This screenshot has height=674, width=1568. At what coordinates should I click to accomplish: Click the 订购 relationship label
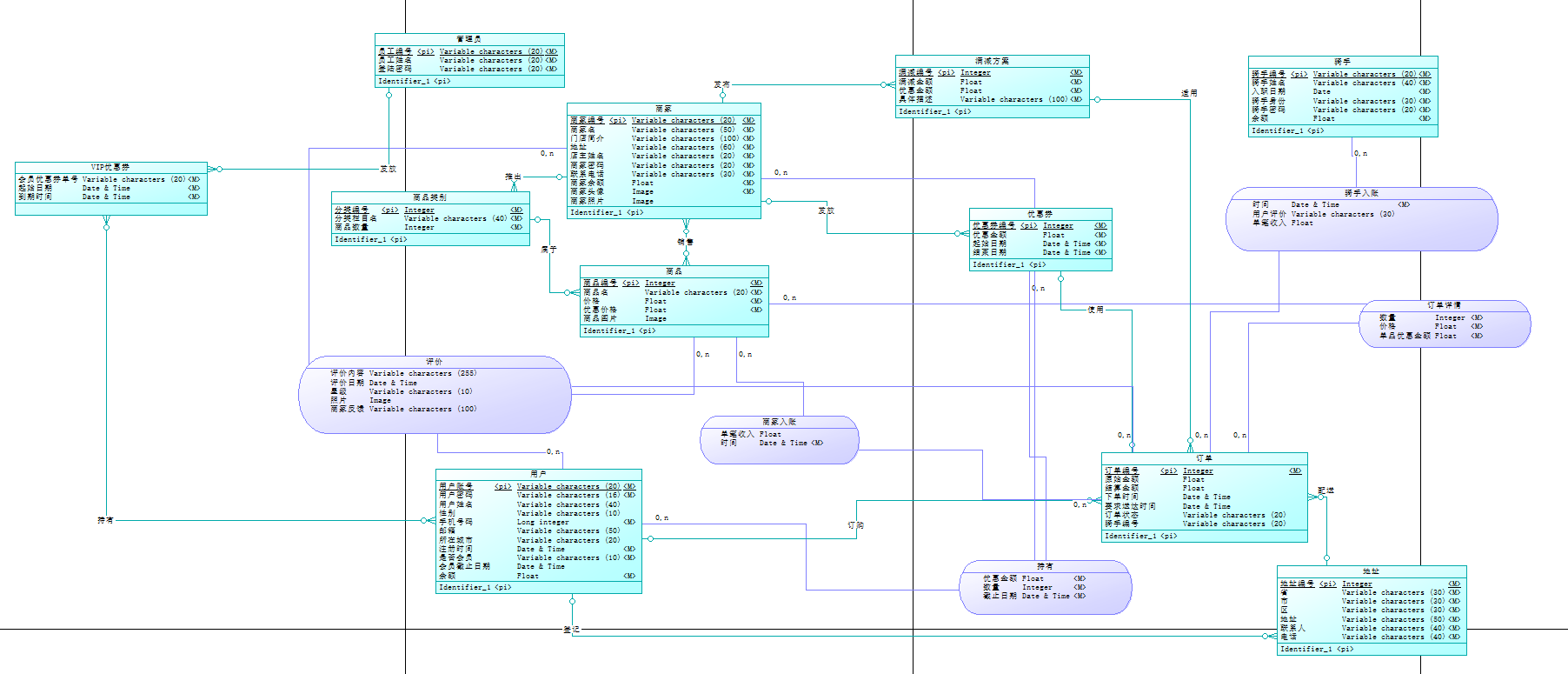pos(855,525)
